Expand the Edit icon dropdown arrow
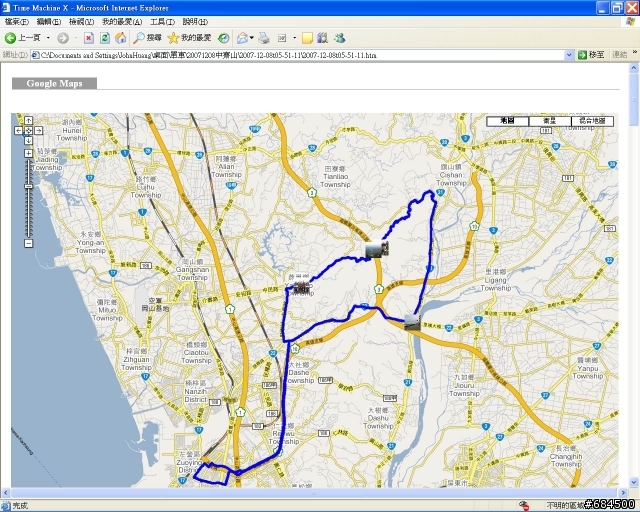The image size is (640, 512). pyautogui.click(x=295, y=38)
